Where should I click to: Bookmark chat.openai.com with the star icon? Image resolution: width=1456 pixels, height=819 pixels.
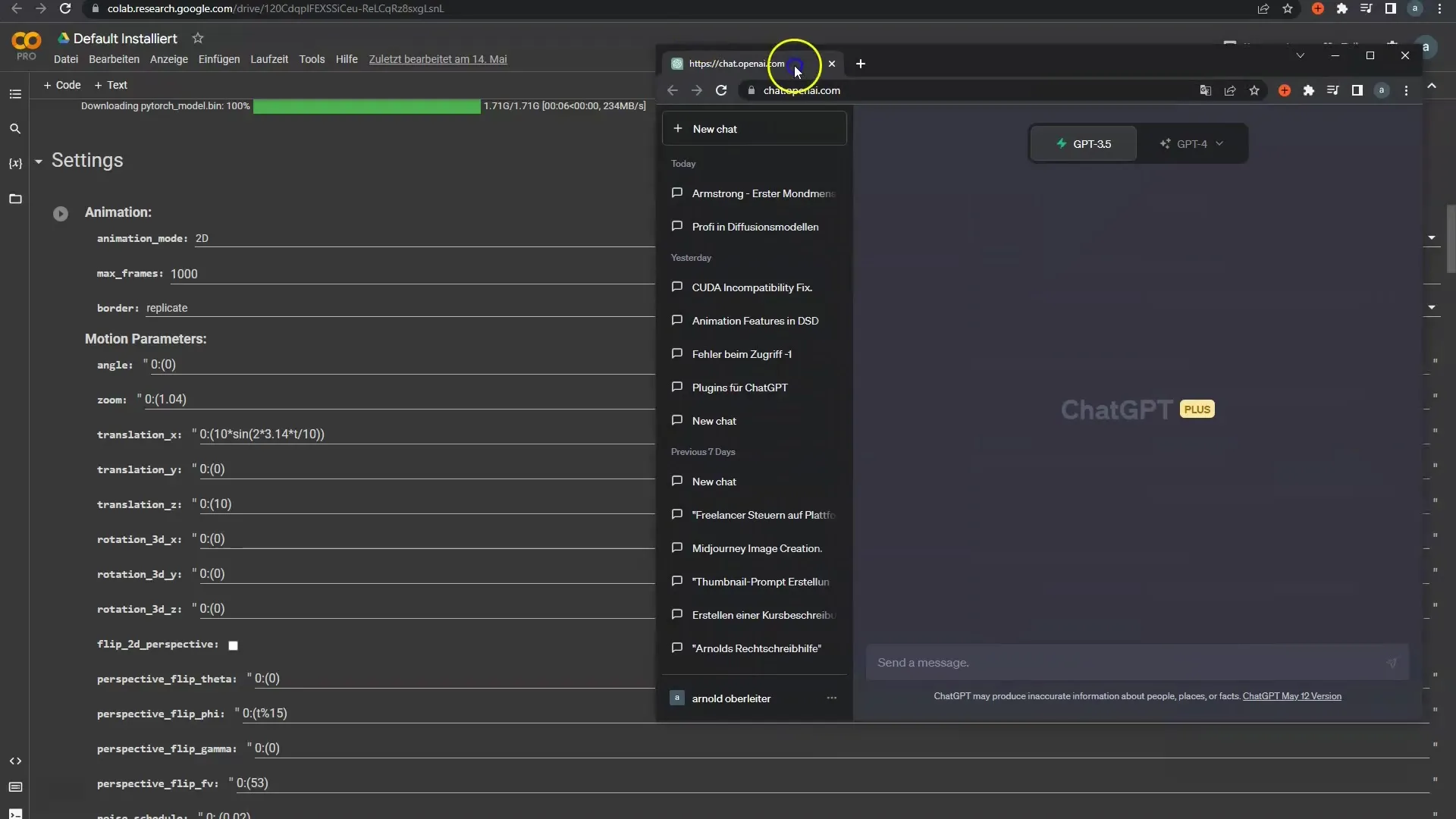(1254, 90)
